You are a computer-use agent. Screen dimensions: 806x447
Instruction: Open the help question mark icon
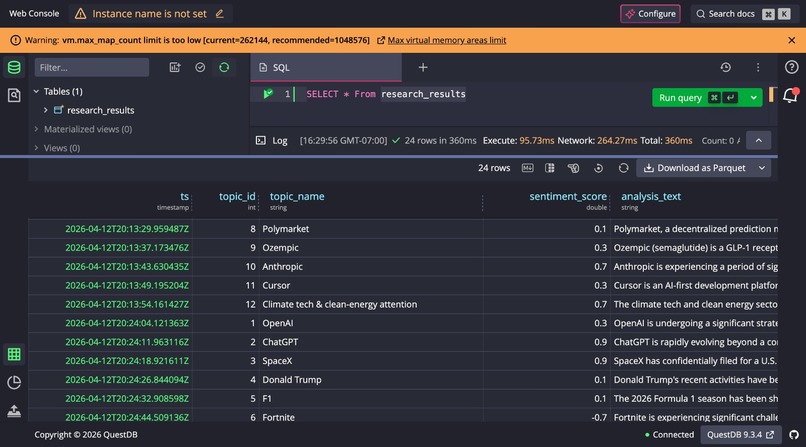coord(792,67)
